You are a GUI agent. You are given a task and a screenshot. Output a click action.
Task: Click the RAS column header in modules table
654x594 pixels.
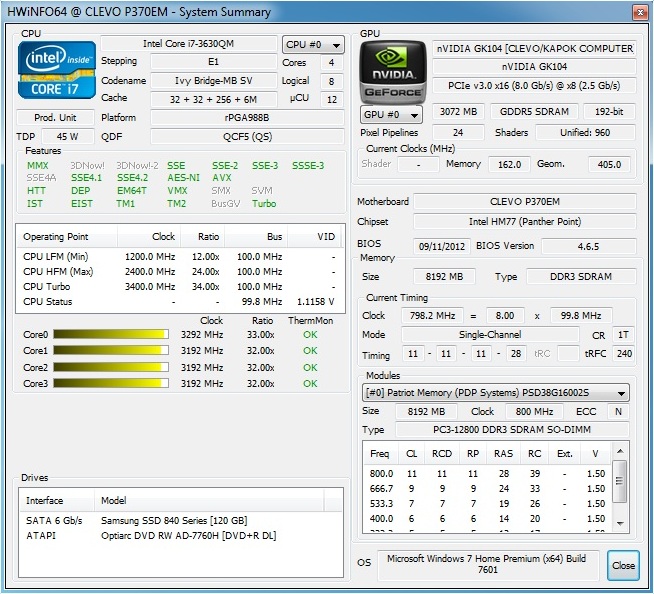(x=503, y=453)
